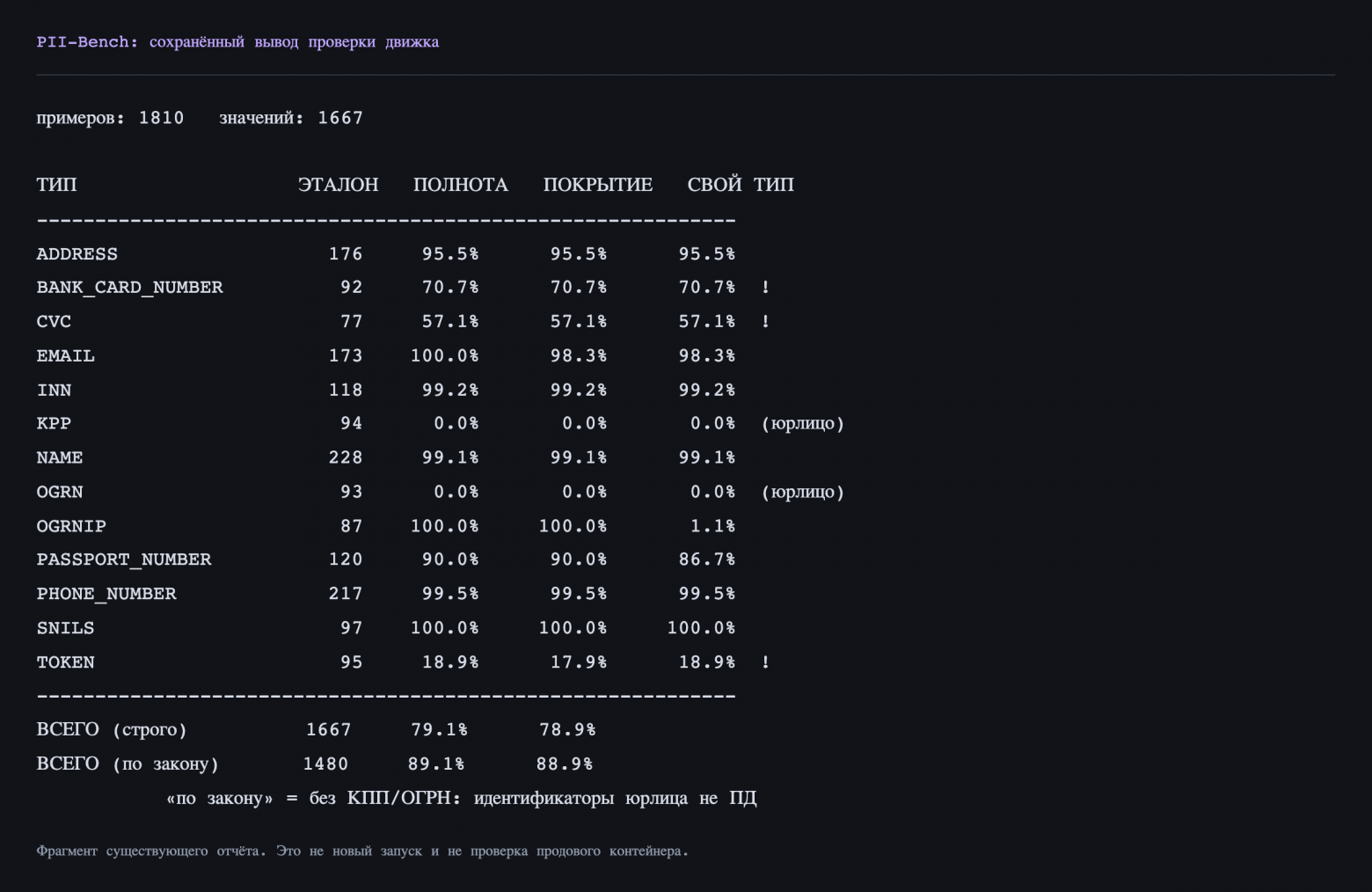
Task: Click the ВСЕГО (строго) total row
Action: 316,730
